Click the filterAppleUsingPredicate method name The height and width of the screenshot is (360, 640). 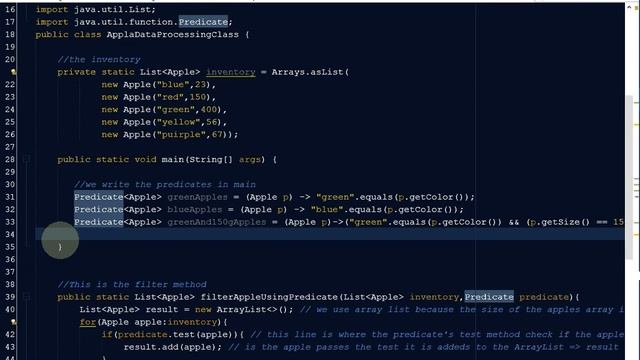click(x=269, y=297)
